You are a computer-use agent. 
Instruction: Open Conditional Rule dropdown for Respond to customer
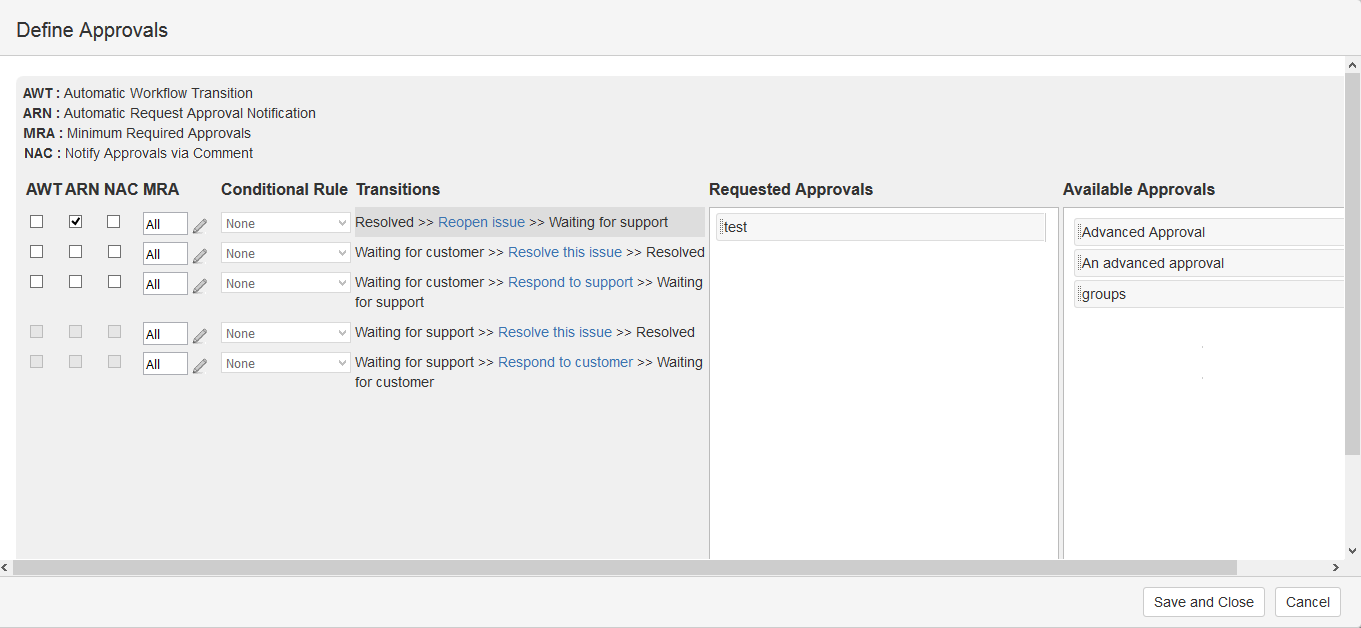pos(285,363)
